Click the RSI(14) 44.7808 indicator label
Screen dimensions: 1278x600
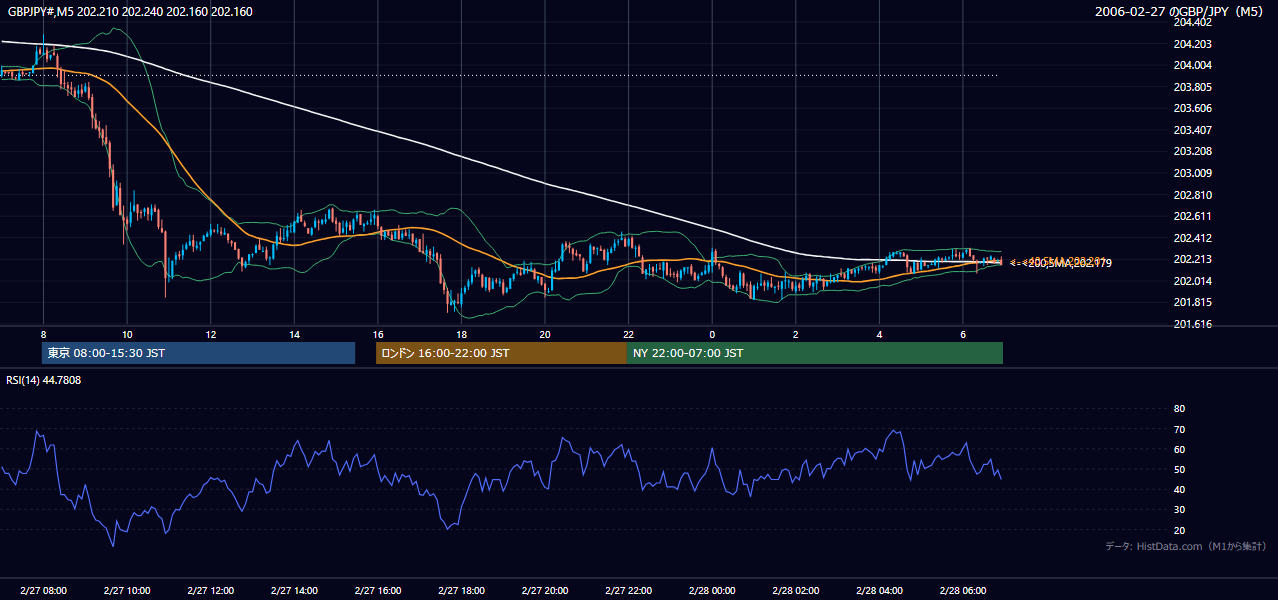click(x=44, y=380)
